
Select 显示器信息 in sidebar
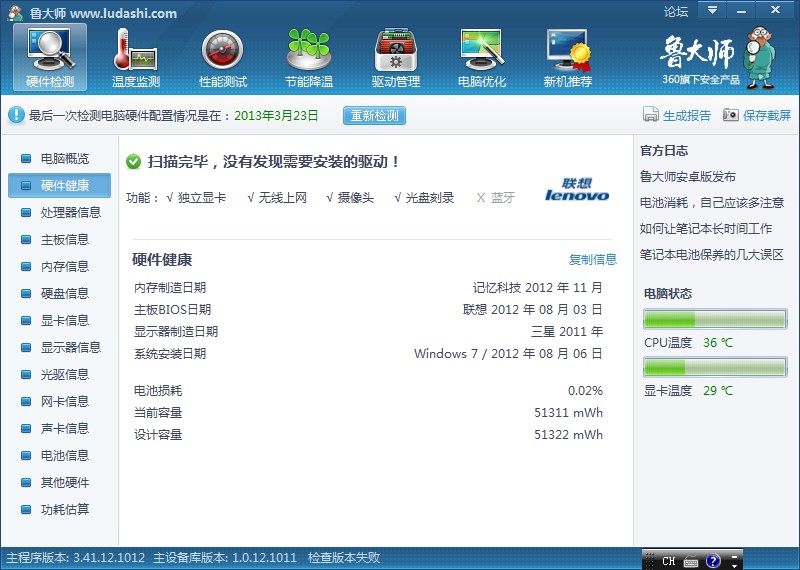click(x=59, y=348)
